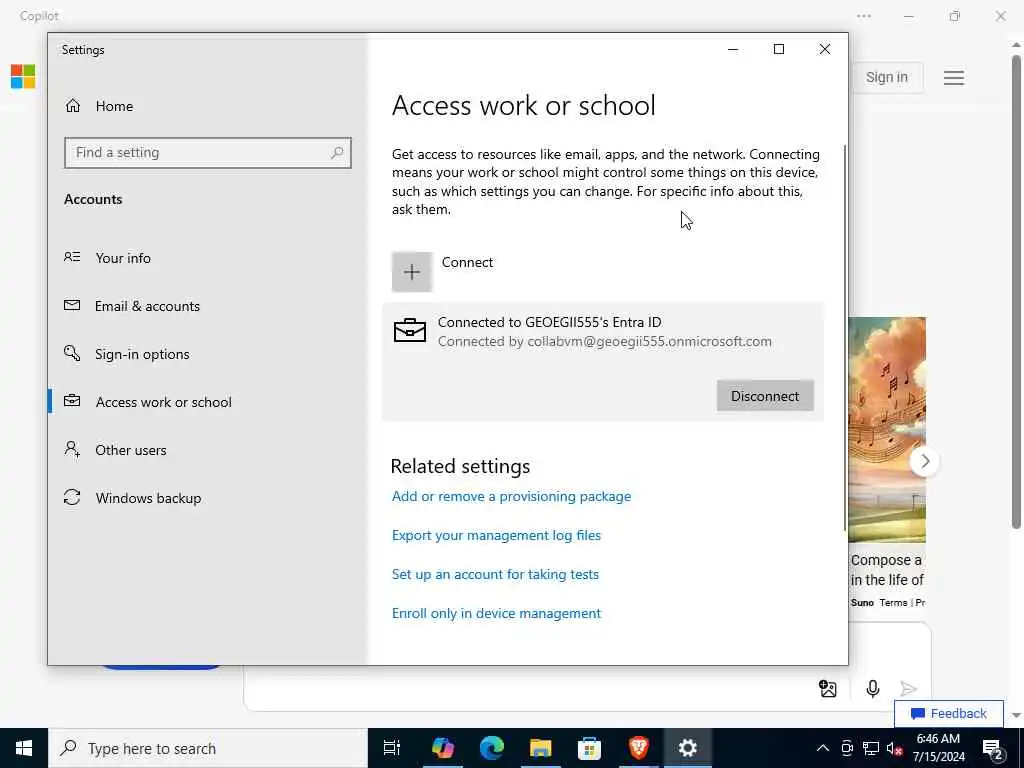
Task: Select the connected Entra ID briefcase icon
Action: coord(409,330)
